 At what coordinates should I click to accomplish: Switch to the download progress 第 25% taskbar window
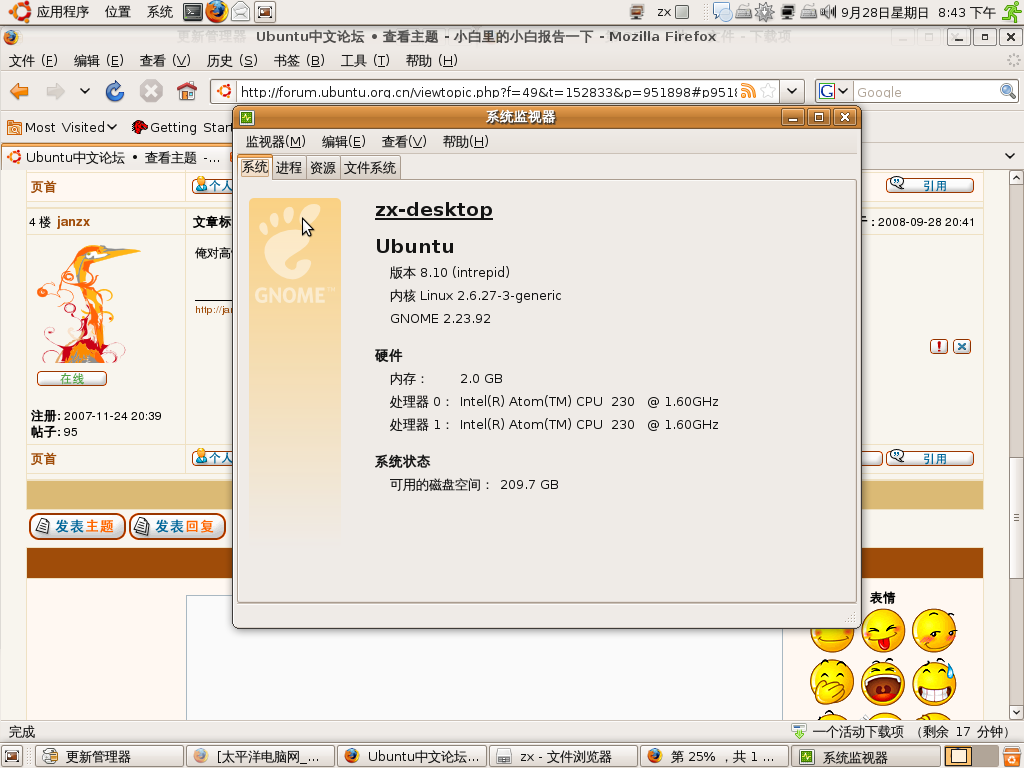(714, 756)
